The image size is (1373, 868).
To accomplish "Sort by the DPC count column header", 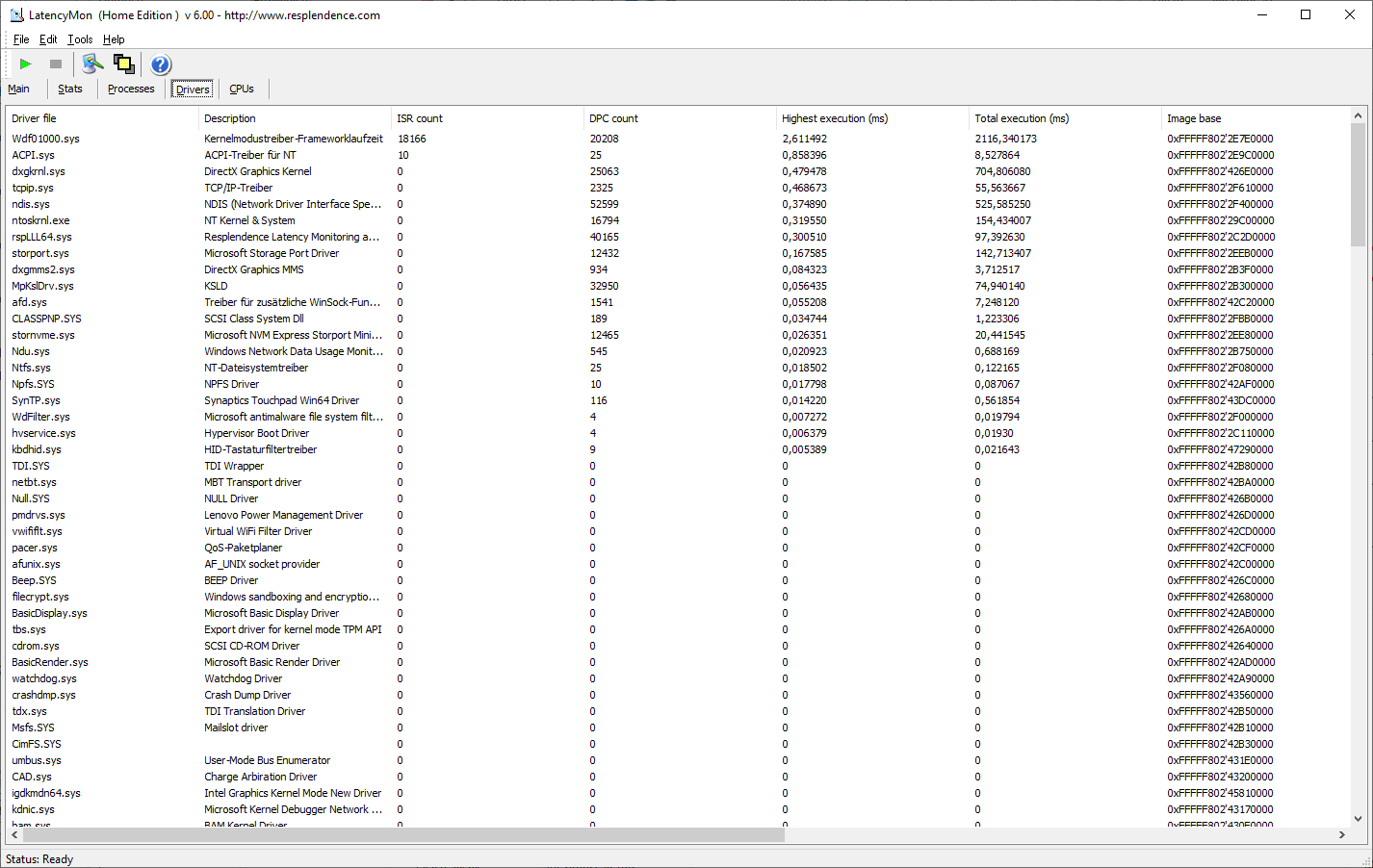I will point(680,118).
